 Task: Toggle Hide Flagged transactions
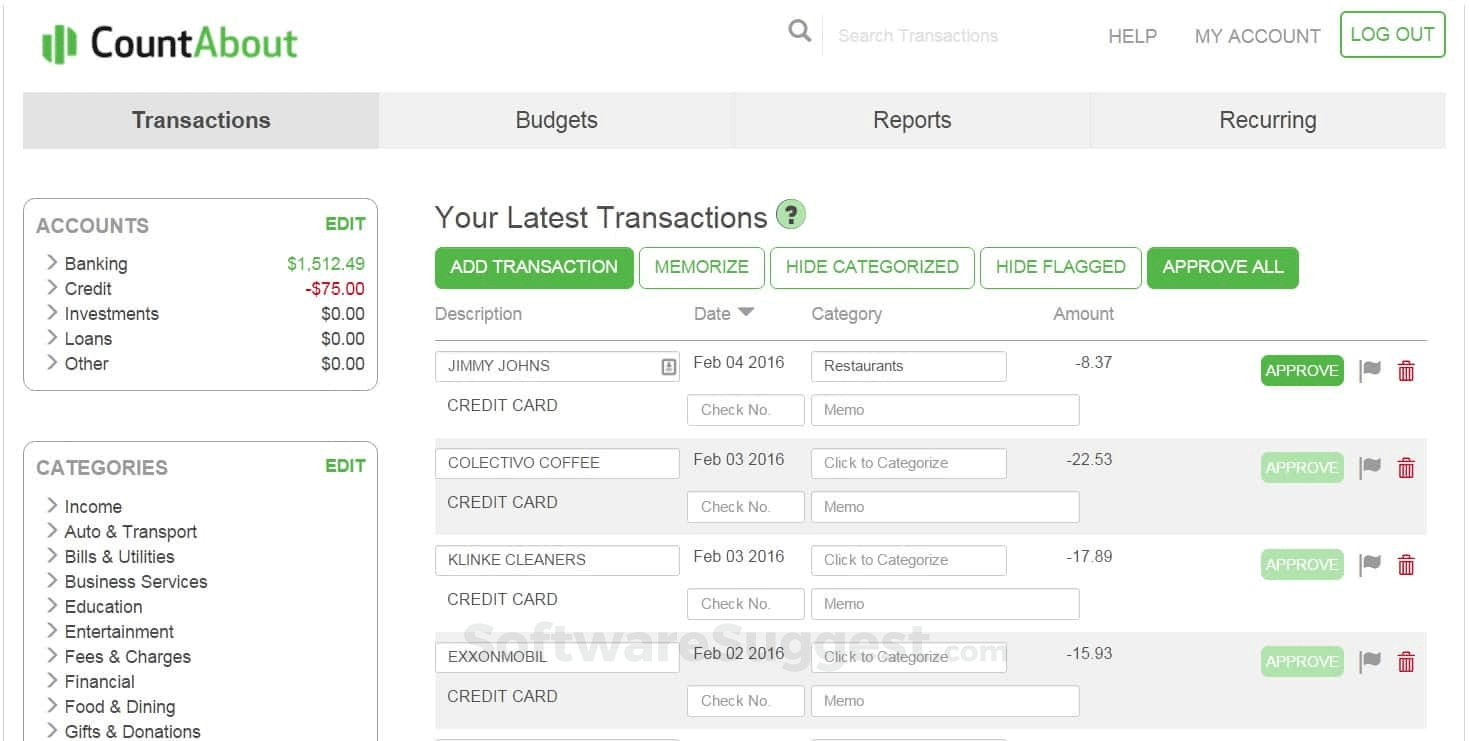[x=1060, y=267]
